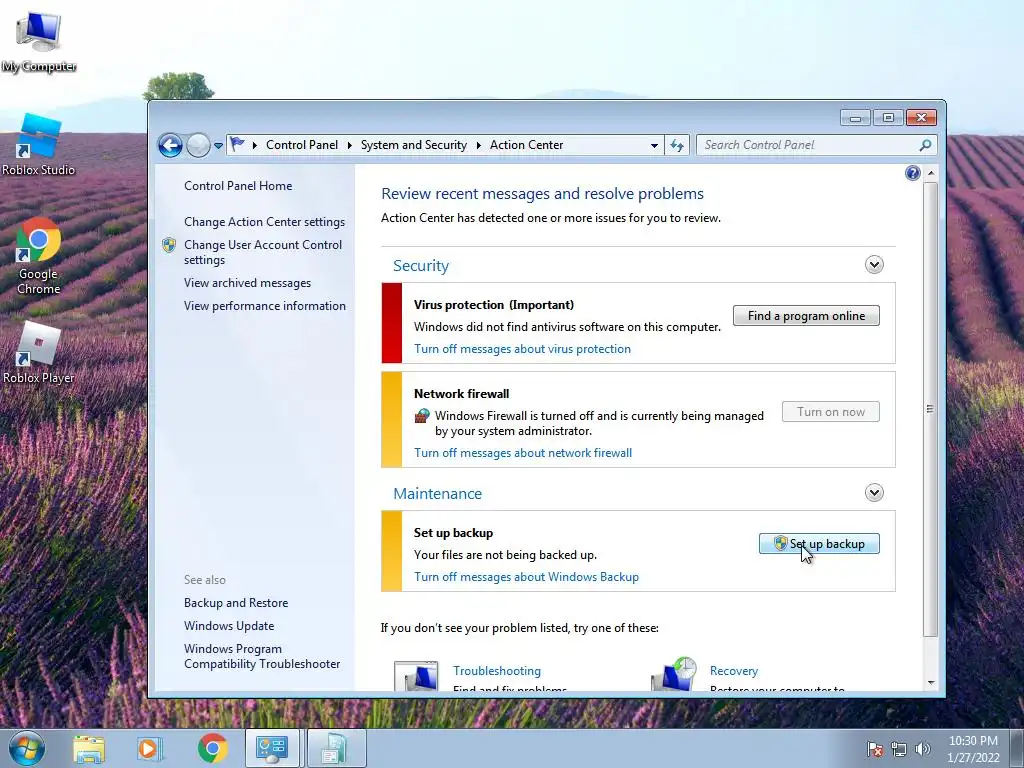Click Action Center in breadcrumb

(x=526, y=145)
